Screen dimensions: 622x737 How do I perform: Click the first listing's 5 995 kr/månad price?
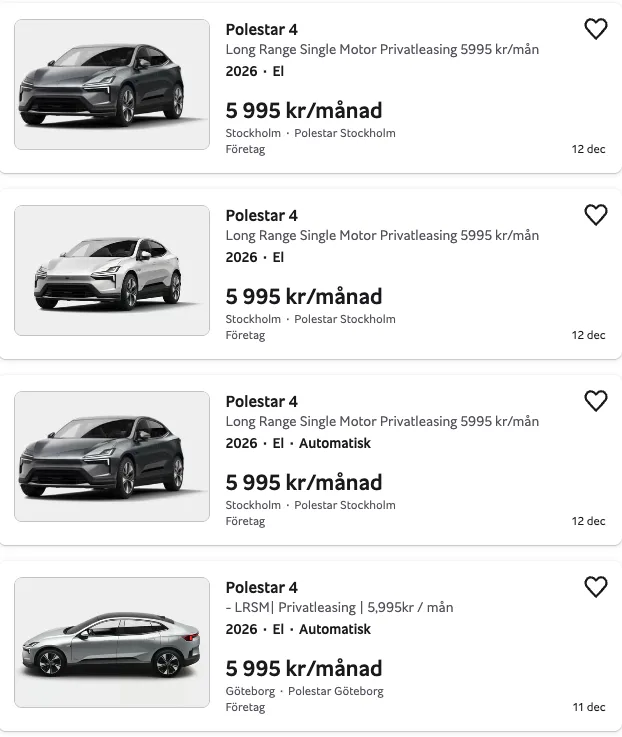point(304,110)
